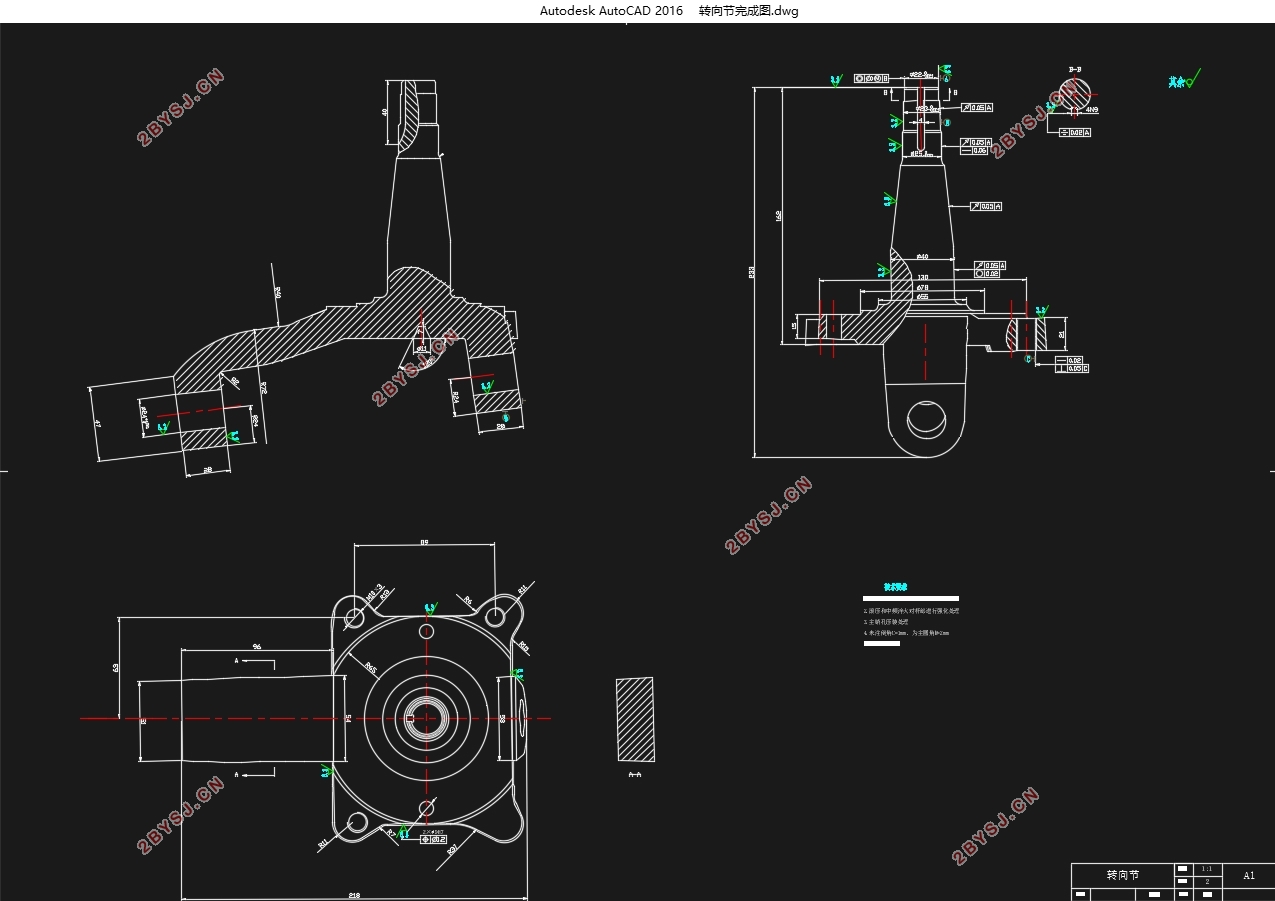Click the 0.02 A symmetry tolerance frame
The image size is (1275, 901).
[1074, 132]
